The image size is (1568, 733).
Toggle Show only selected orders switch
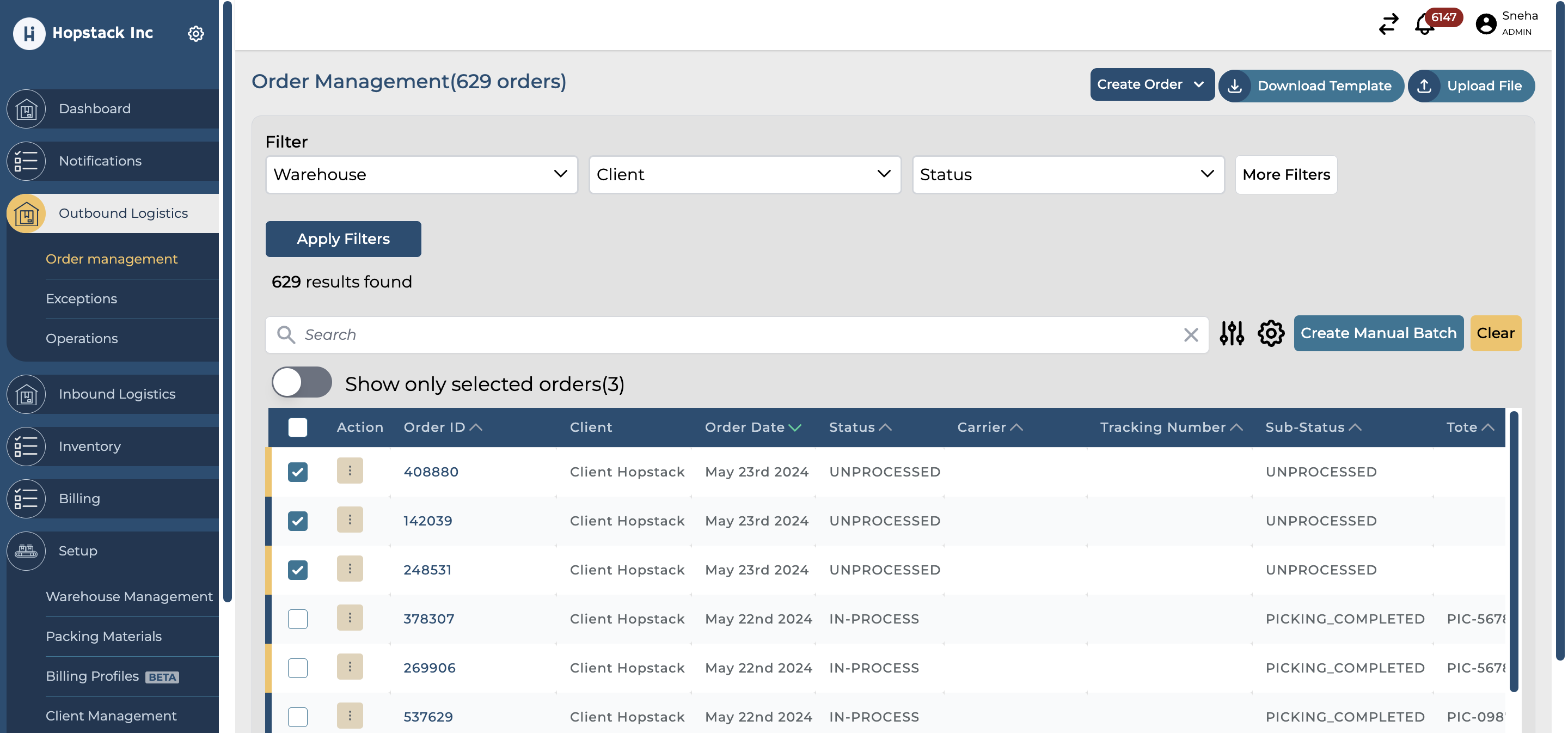pos(302,382)
